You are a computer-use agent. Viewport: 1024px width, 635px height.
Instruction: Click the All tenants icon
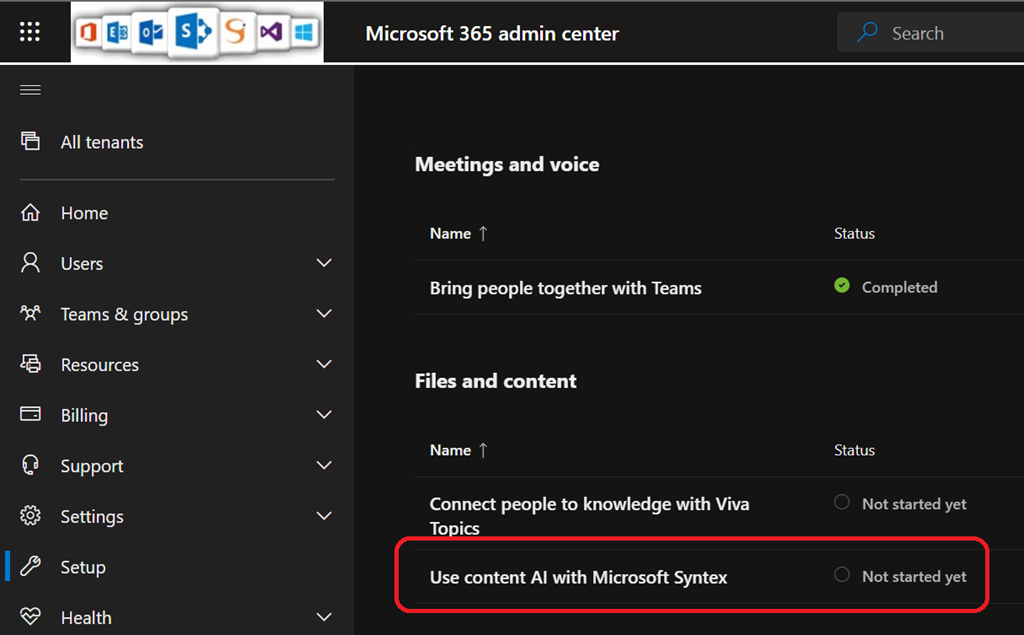tap(30, 141)
